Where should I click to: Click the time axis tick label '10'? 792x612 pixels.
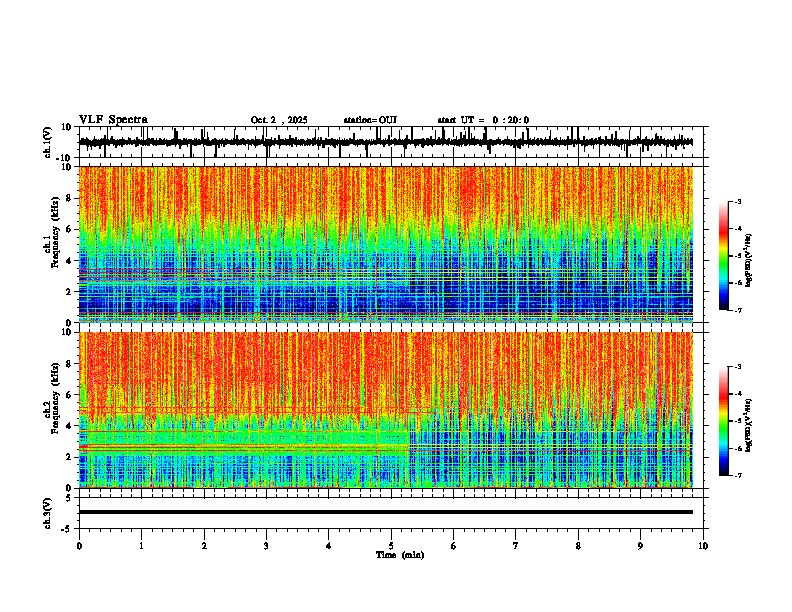703,546
